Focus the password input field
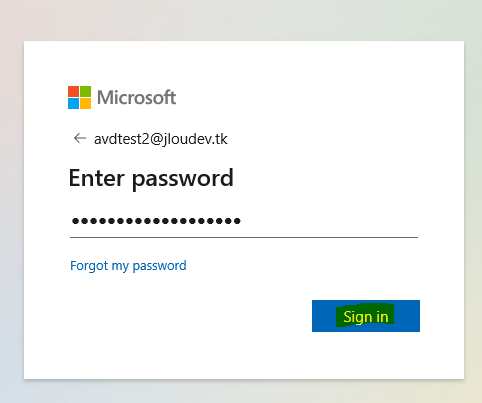The width and height of the screenshot is (482, 403). coord(244,221)
